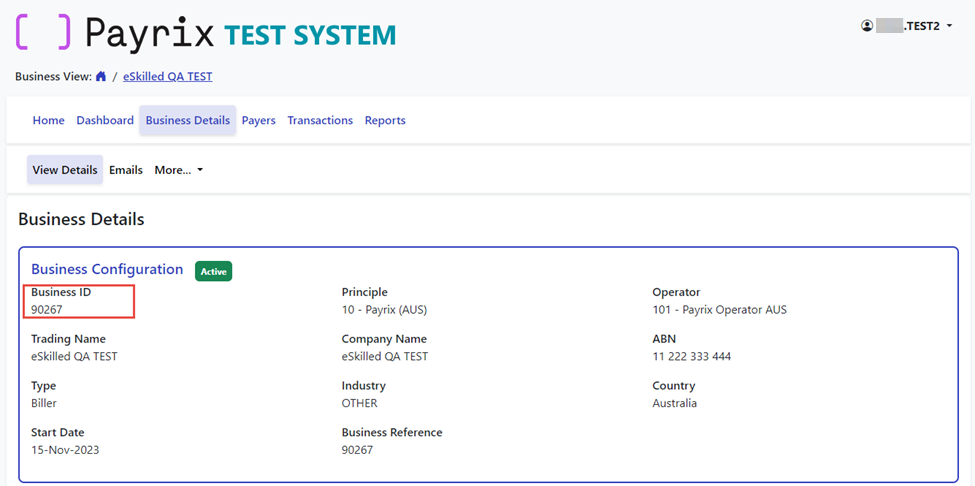Switch to the Dashboard tab
975x486 pixels.
105,120
